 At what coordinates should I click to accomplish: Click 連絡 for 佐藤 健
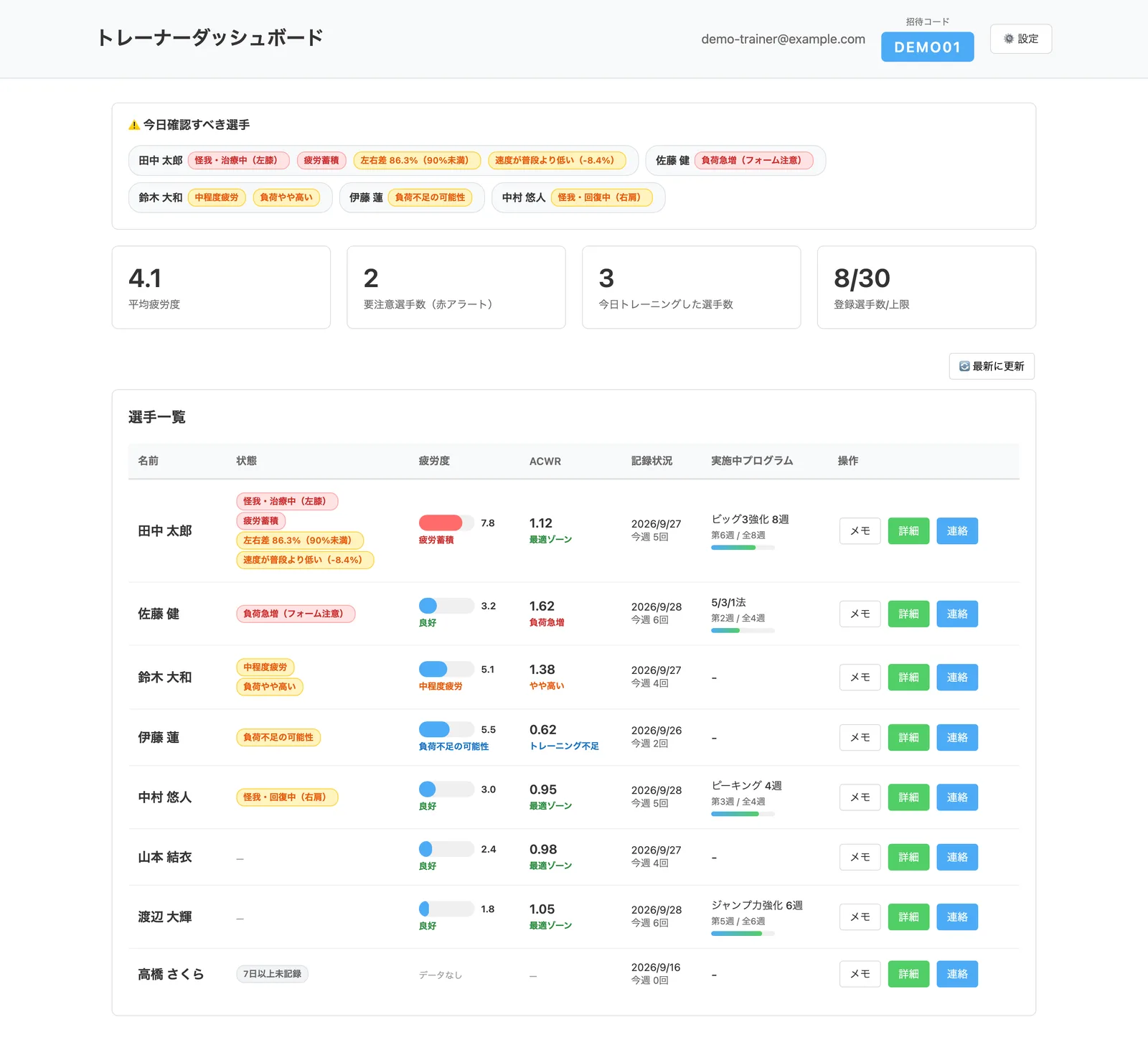[957, 614]
